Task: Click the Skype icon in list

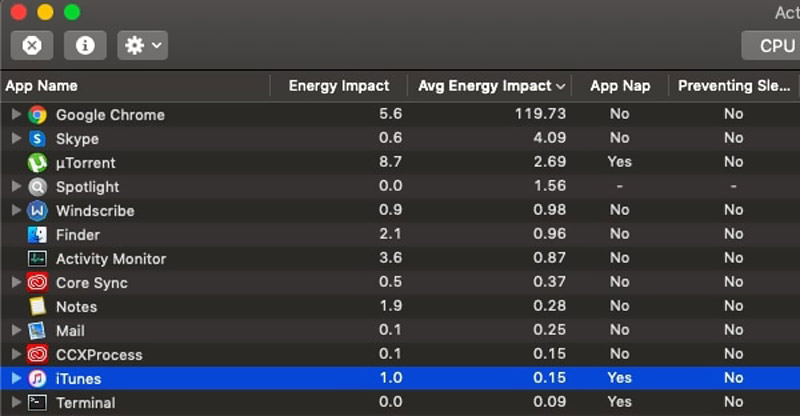Action: coord(38,139)
